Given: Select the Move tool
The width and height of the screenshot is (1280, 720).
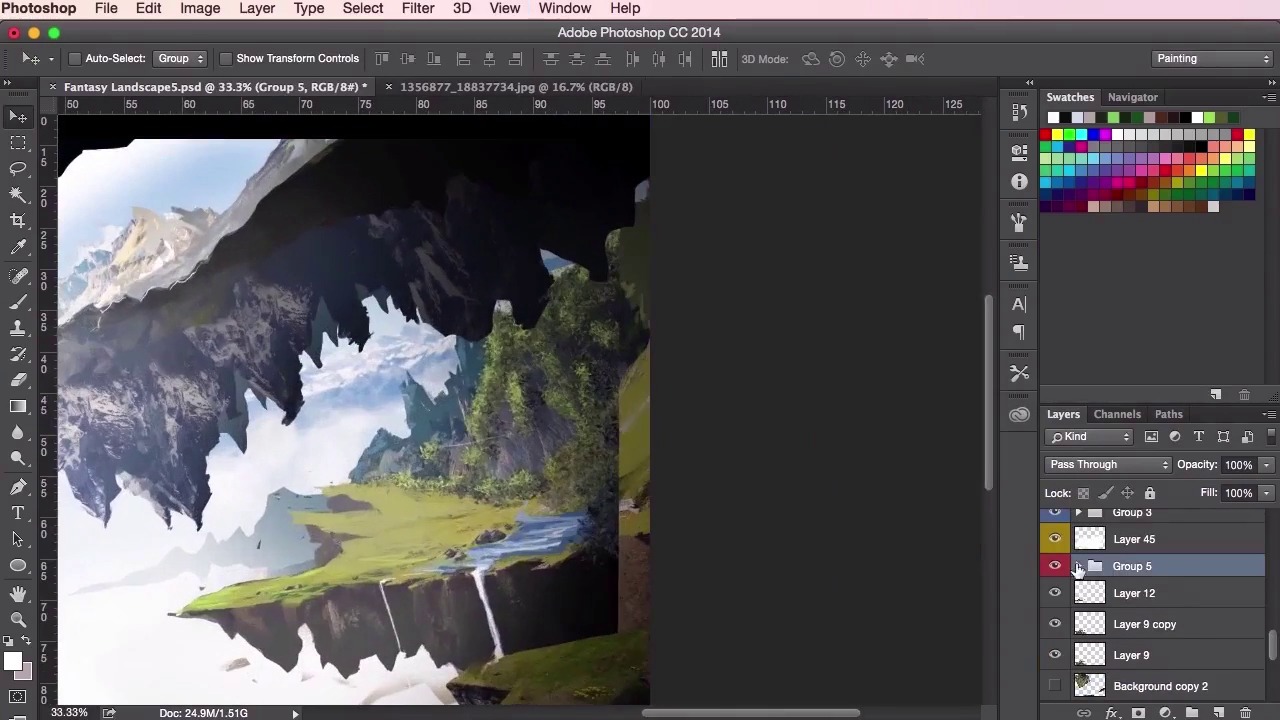Looking at the screenshot, I should [18, 117].
